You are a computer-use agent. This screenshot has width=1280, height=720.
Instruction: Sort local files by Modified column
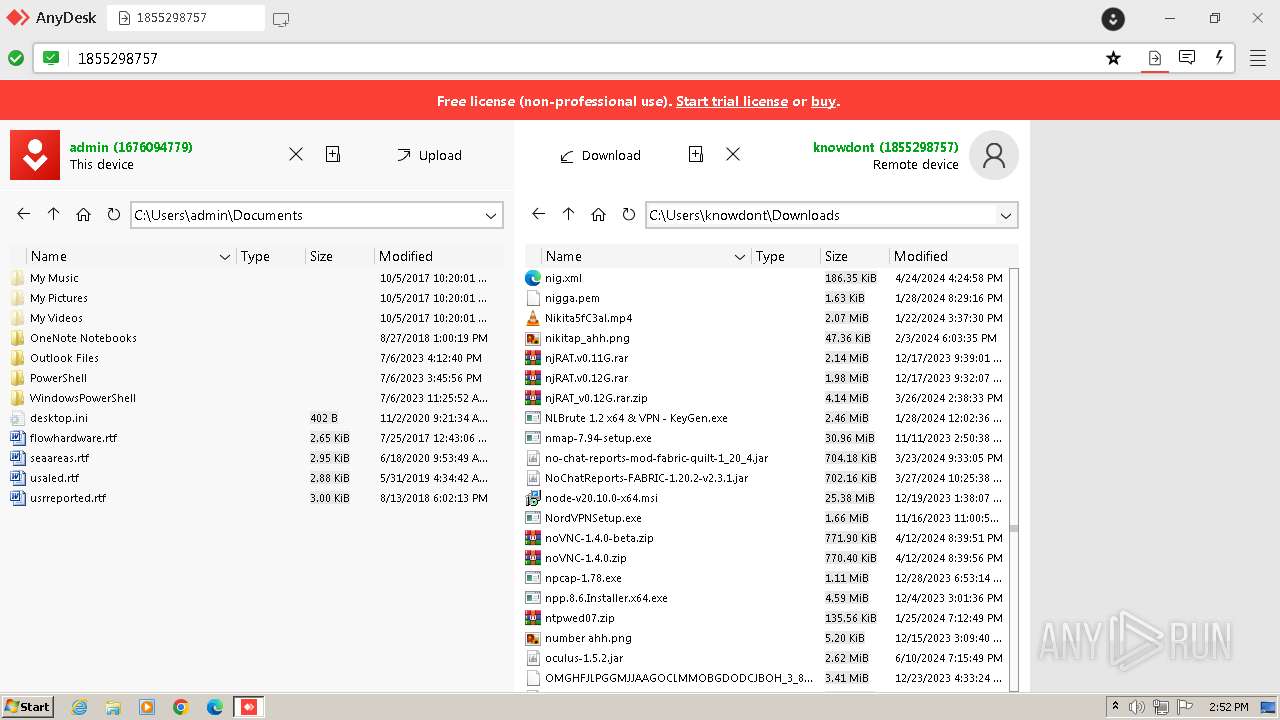click(406, 256)
